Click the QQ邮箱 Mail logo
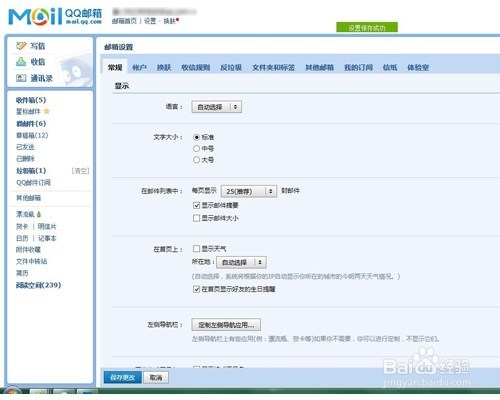 (x=55, y=16)
